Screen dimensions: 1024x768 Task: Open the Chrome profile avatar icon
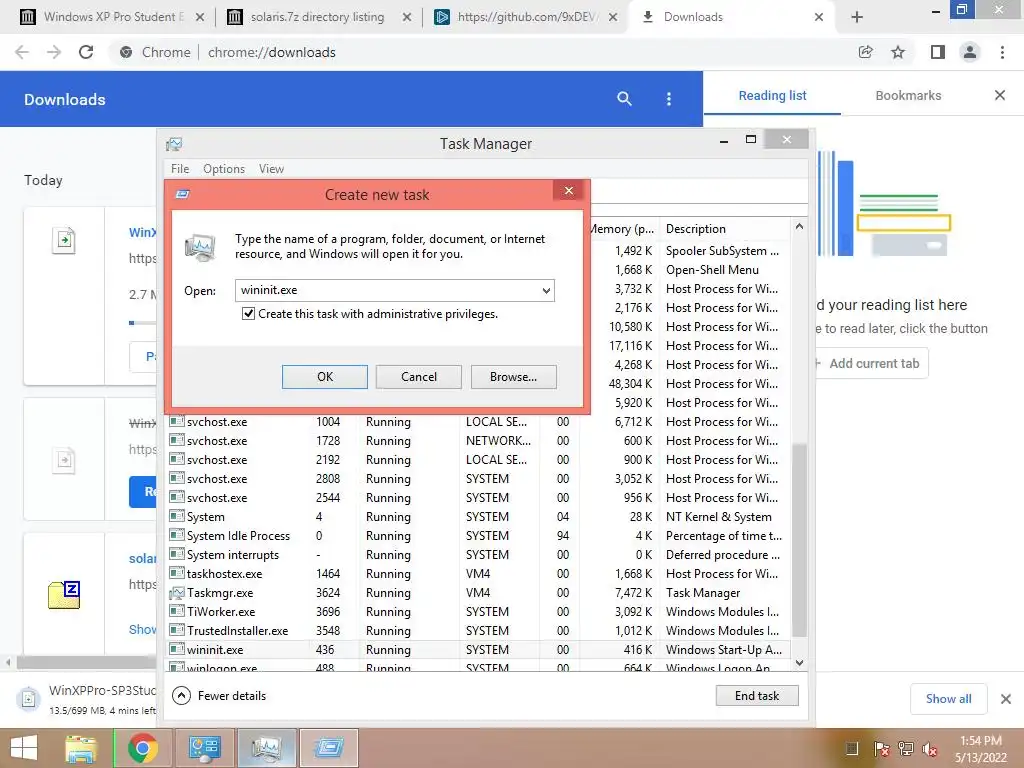(970, 52)
